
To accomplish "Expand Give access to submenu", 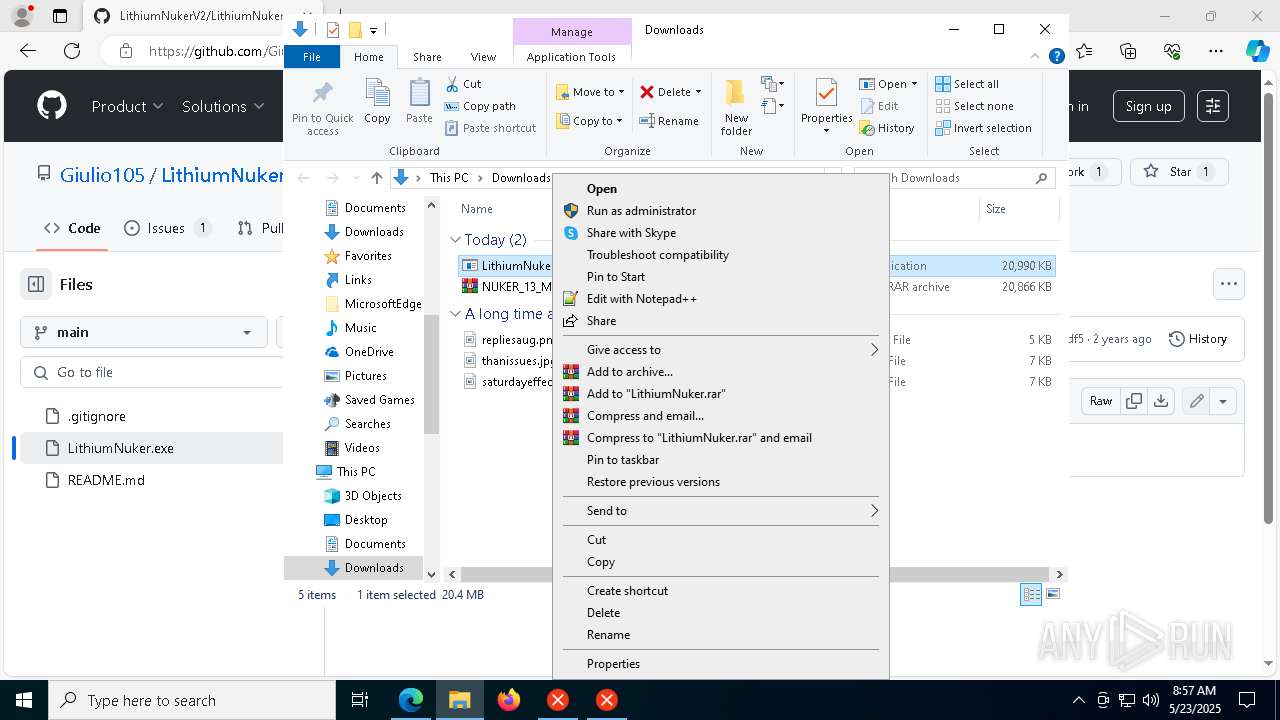I will (x=720, y=350).
